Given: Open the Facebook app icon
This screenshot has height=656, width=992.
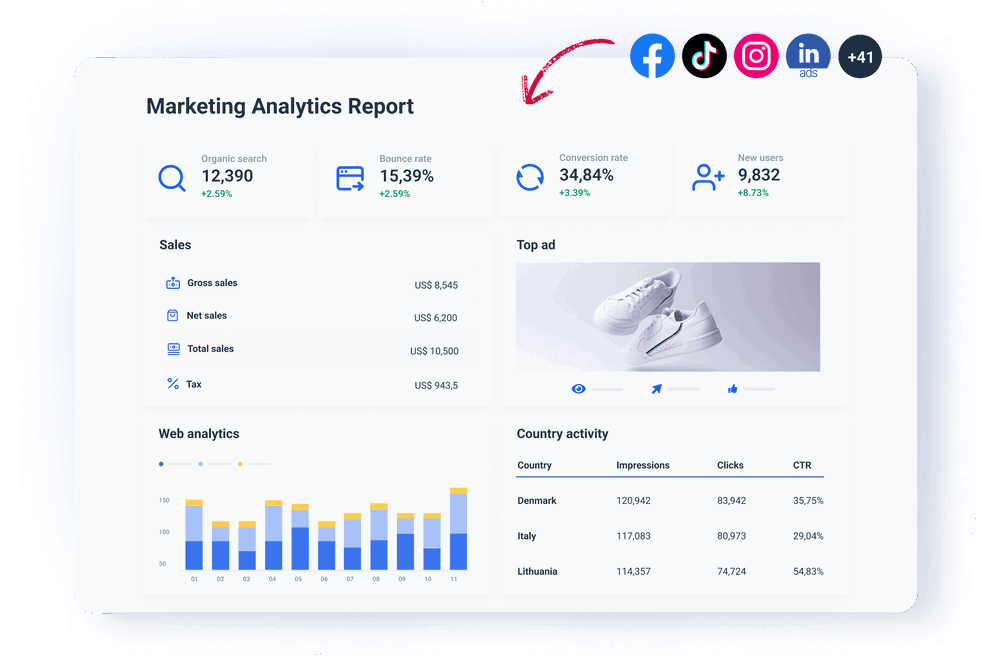Looking at the screenshot, I should click(x=652, y=56).
